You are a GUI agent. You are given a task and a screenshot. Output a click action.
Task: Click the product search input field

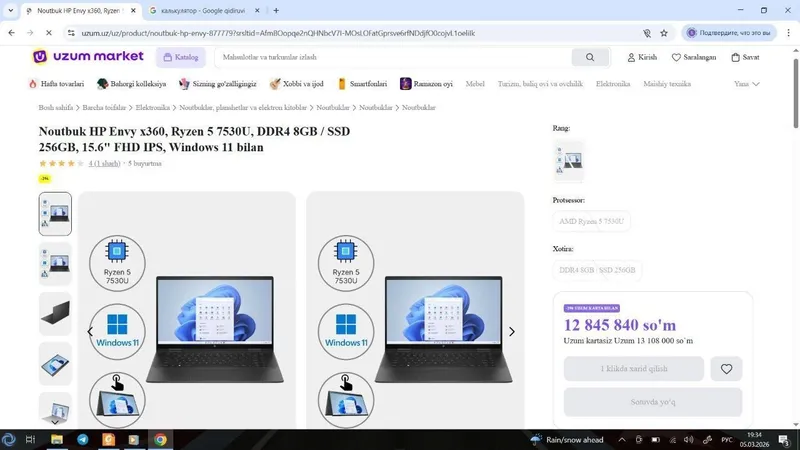point(395,57)
